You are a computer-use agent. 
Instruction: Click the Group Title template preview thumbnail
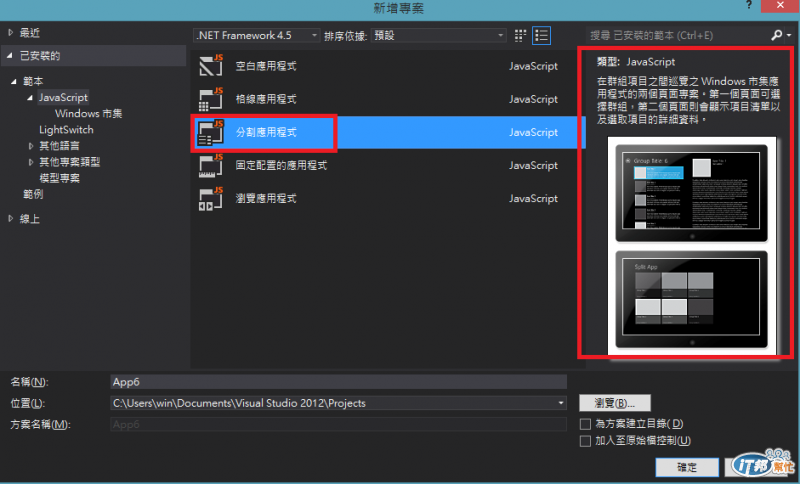click(691, 193)
